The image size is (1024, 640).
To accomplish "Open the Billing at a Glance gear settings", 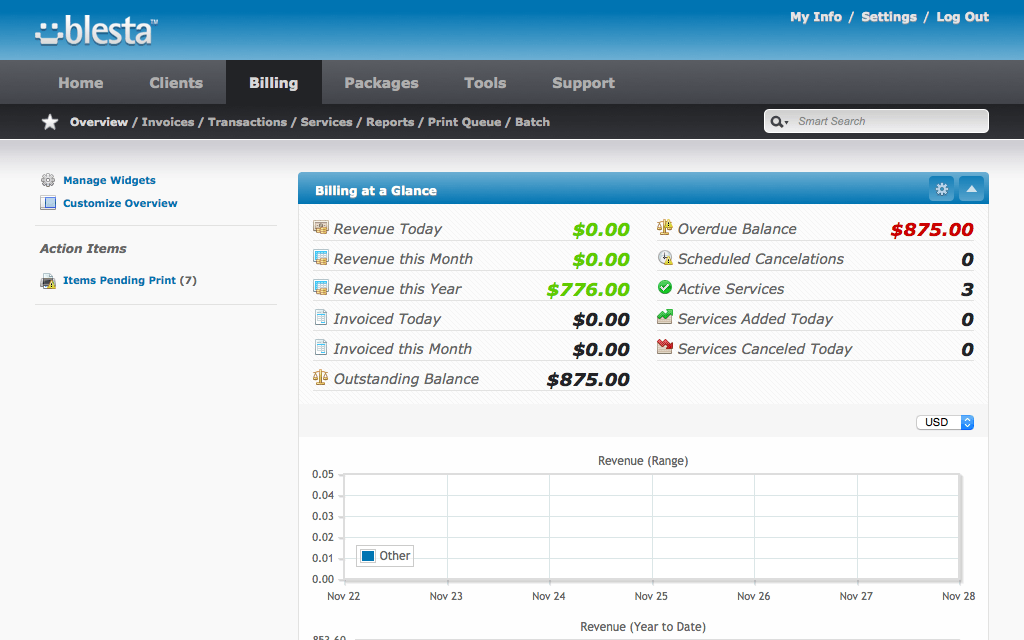I will (x=941, y=189).
